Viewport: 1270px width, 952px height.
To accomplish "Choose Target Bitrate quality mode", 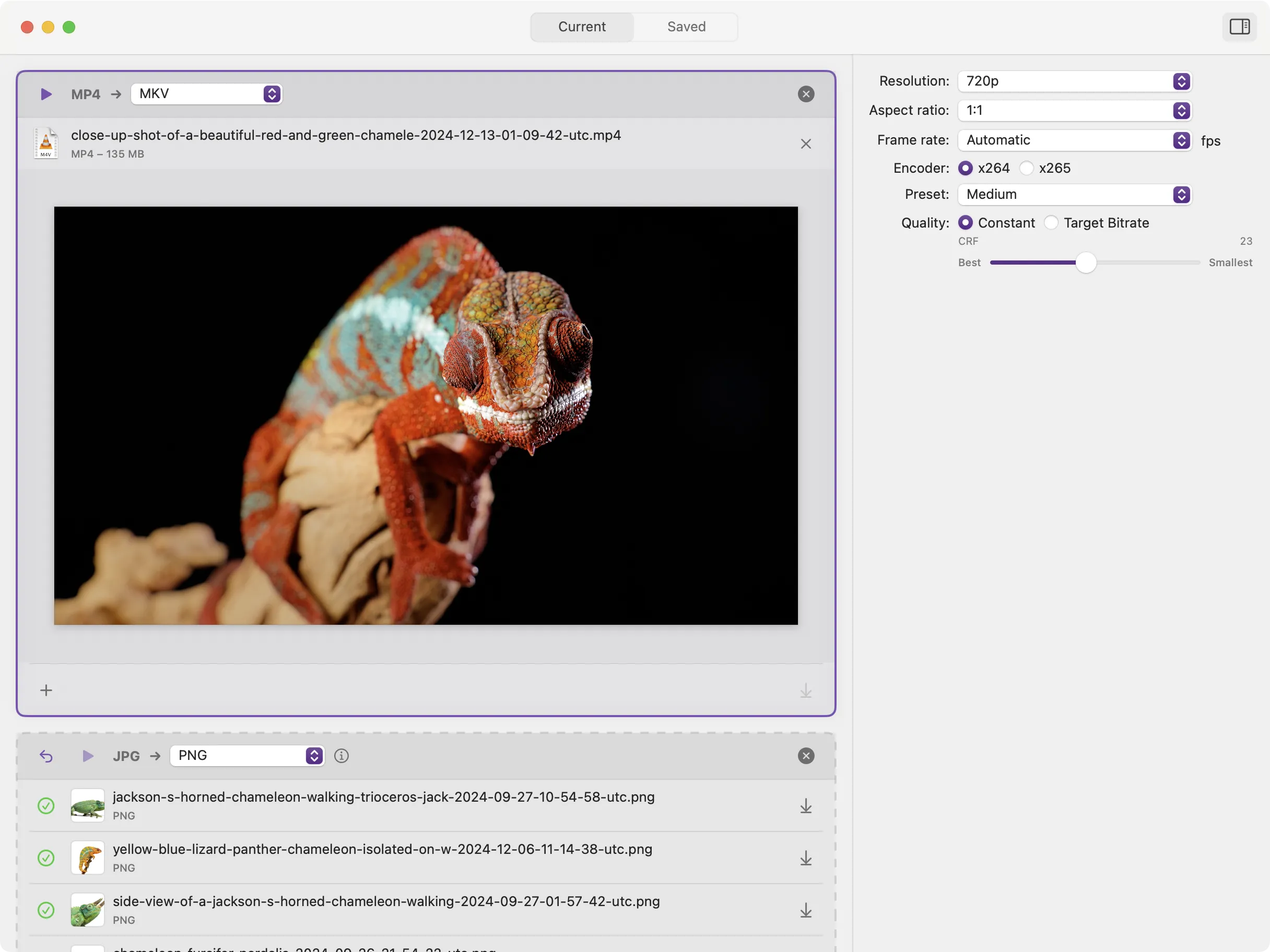I will click(x=1051, y=223).
